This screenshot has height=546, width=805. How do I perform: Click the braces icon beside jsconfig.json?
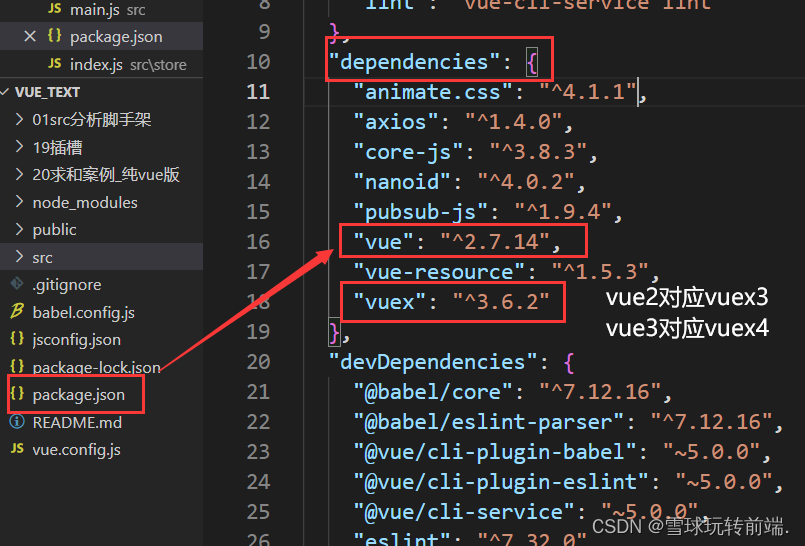[17, 339]
